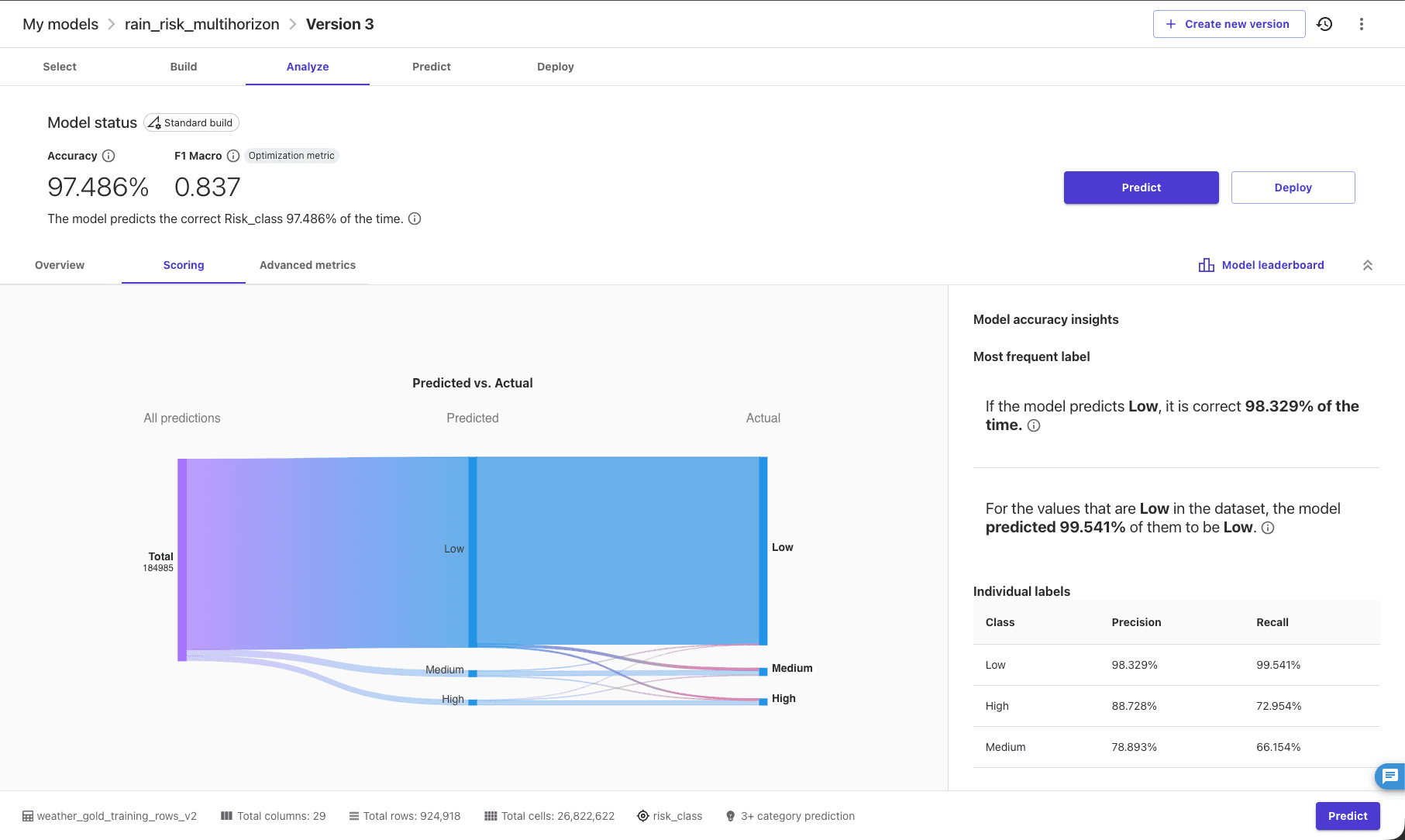View the Accuracy info icon tooltip
Screen dimensions: 1405x840
tap(107, 156)
